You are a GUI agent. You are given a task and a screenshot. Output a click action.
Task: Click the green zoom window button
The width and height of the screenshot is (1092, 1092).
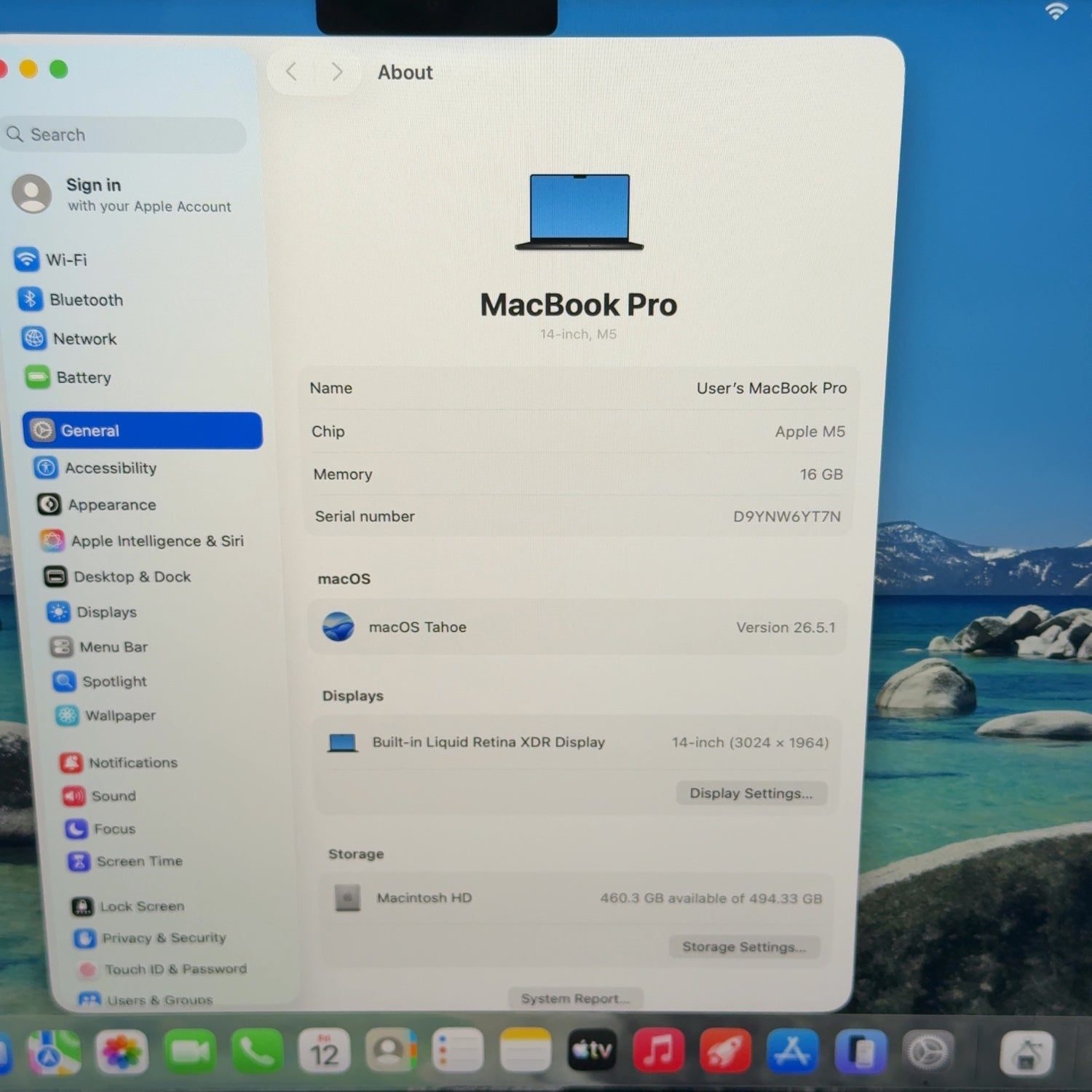[58, 69]
